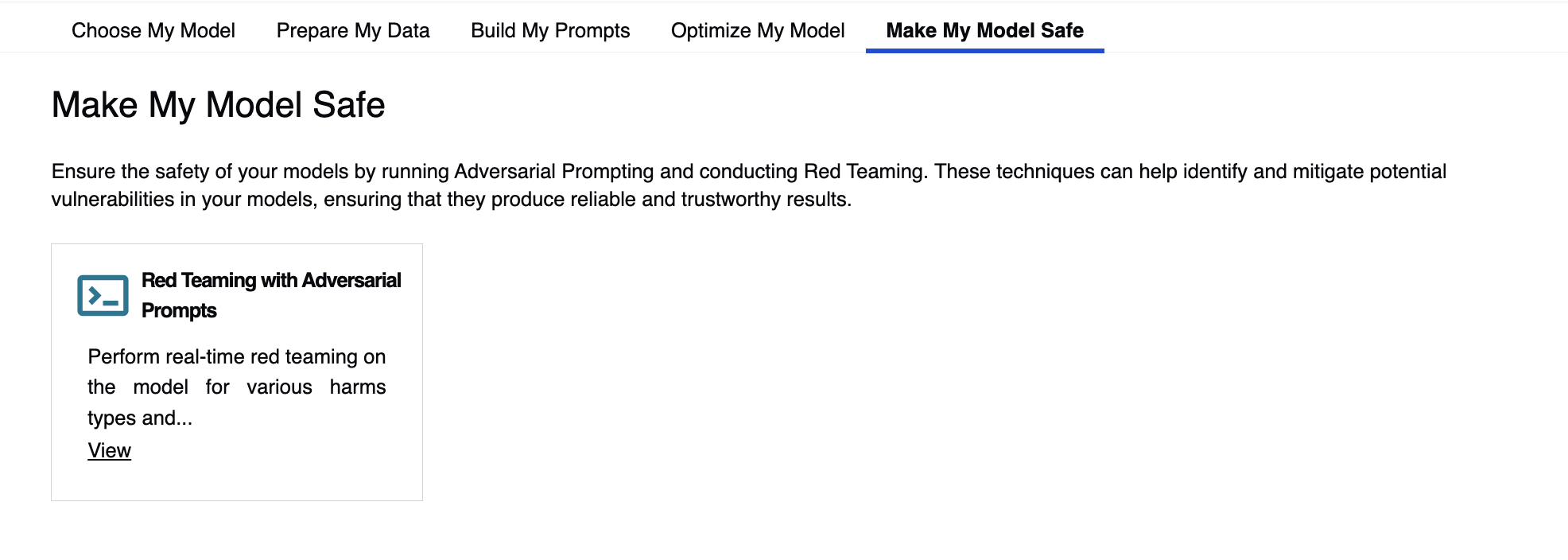Click the Make My Model Safe page heading
1568x560 pixels.
pos(218,105)
